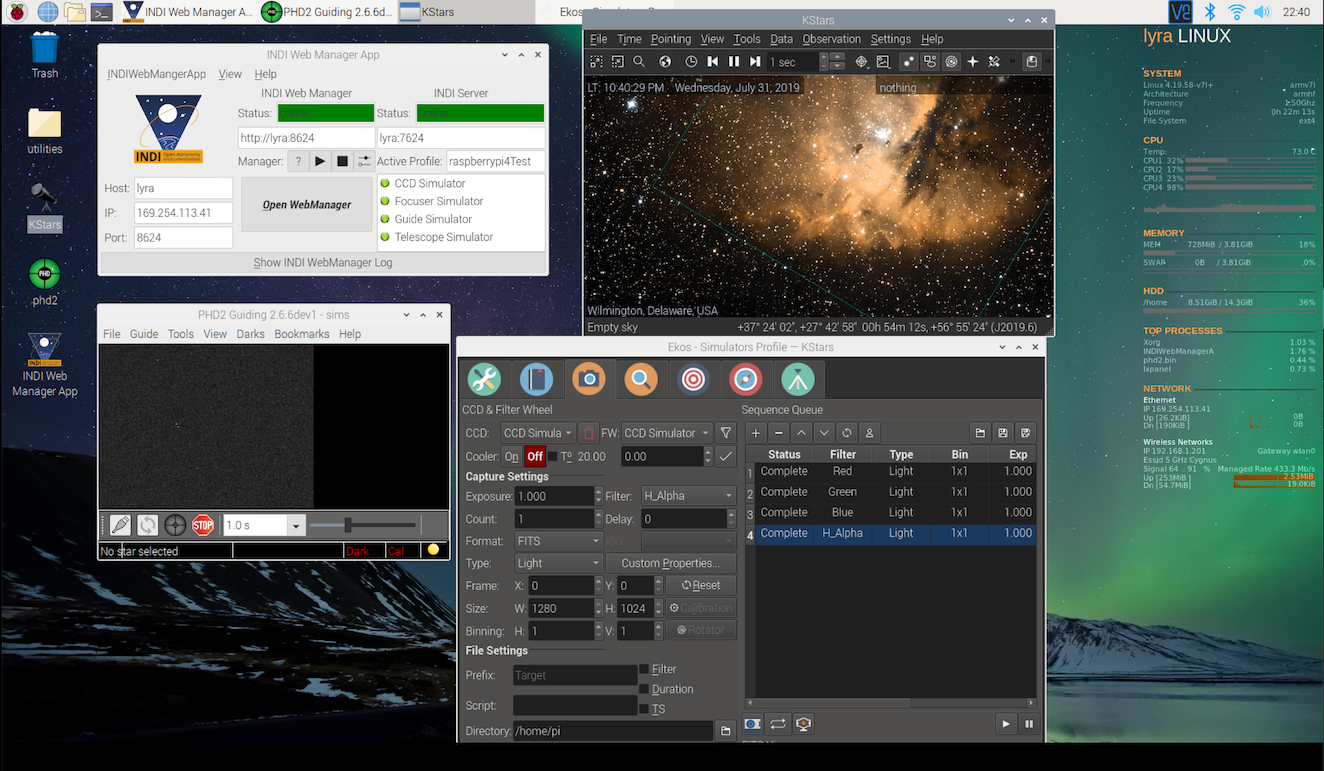Open the Ekos Align target tab
The width and height of the screenshot is (1324, 771).
[693, 379]
